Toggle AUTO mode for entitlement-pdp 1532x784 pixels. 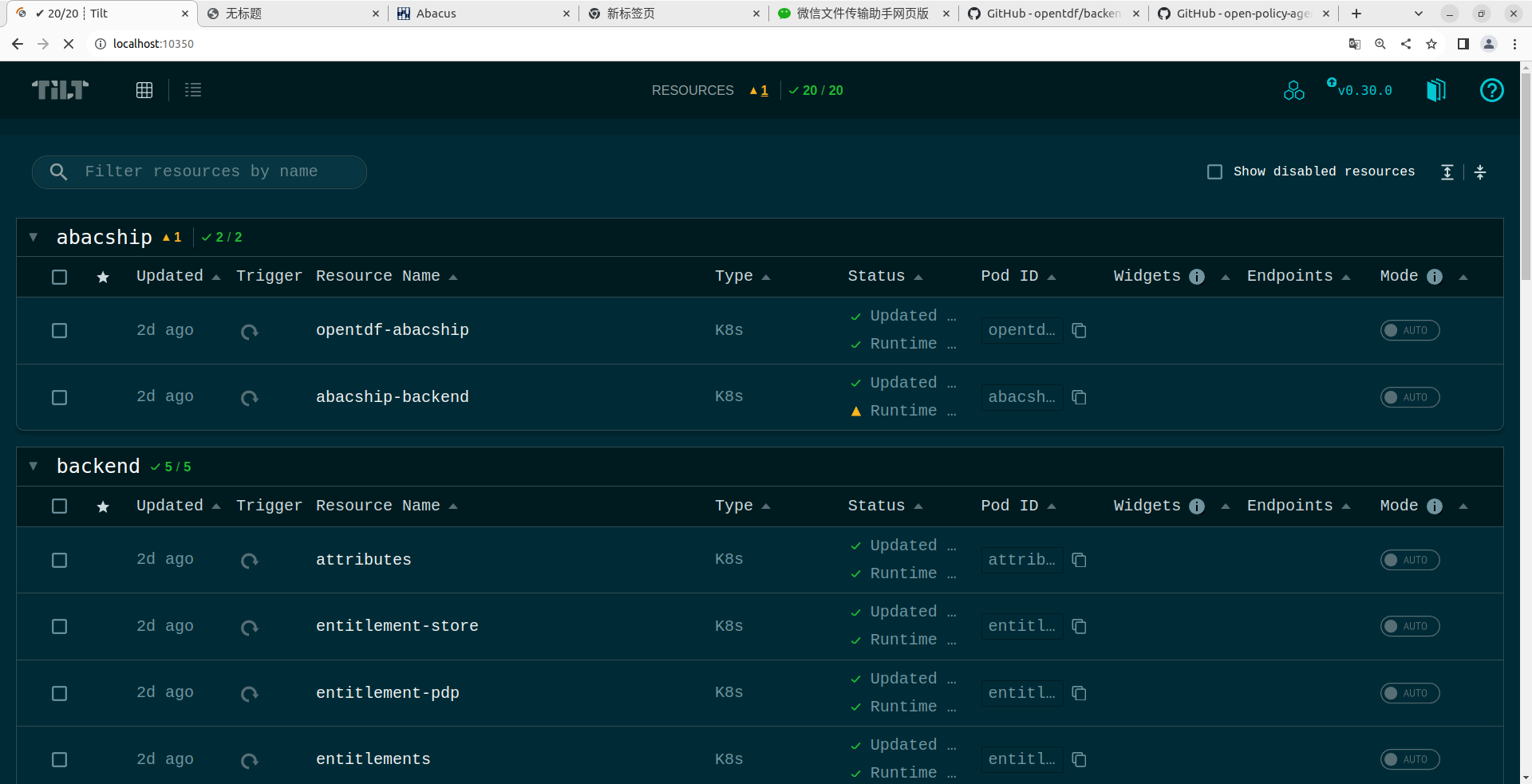(1410, 693)
